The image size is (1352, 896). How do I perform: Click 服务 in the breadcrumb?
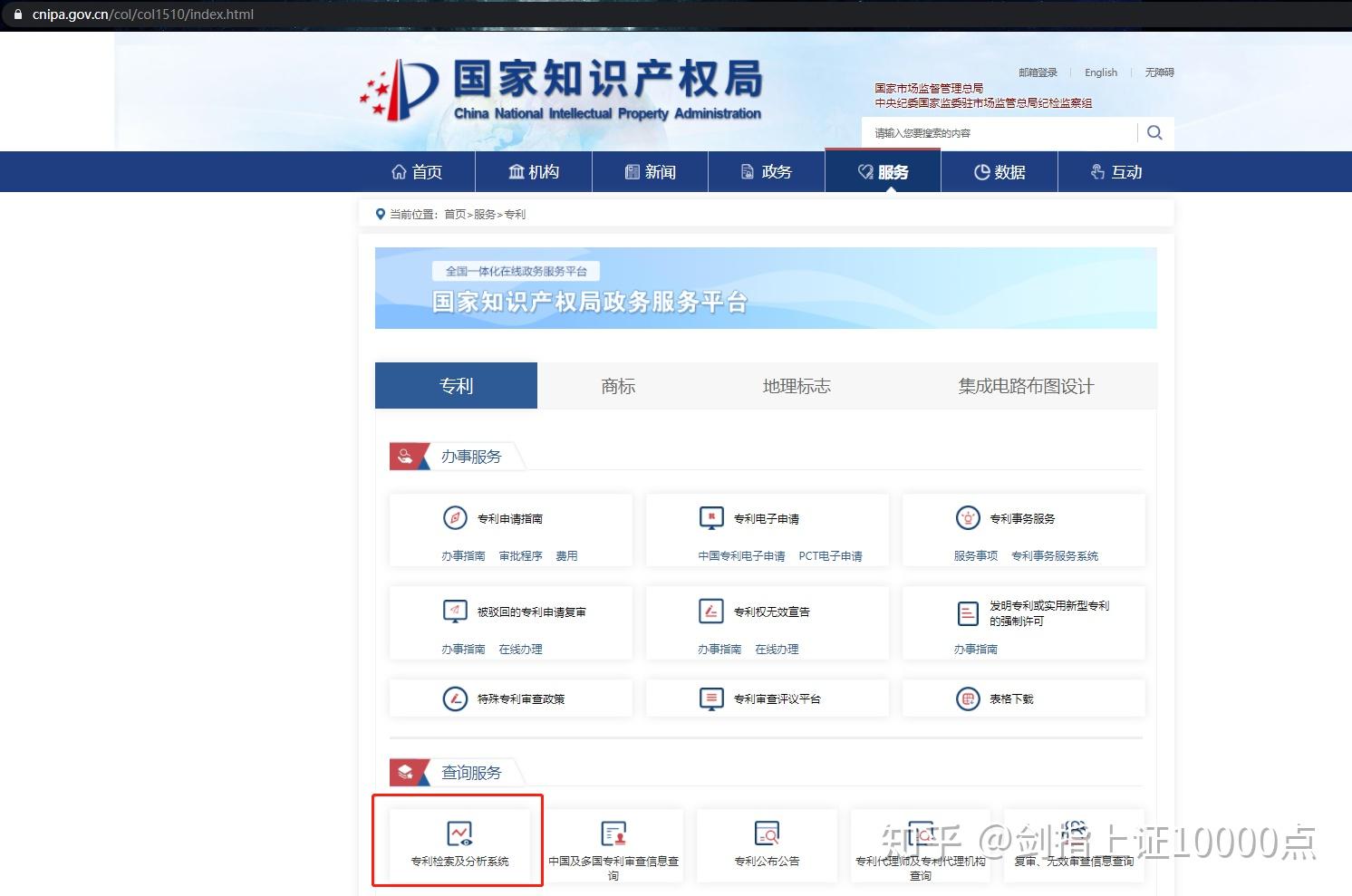pos(485,215)
